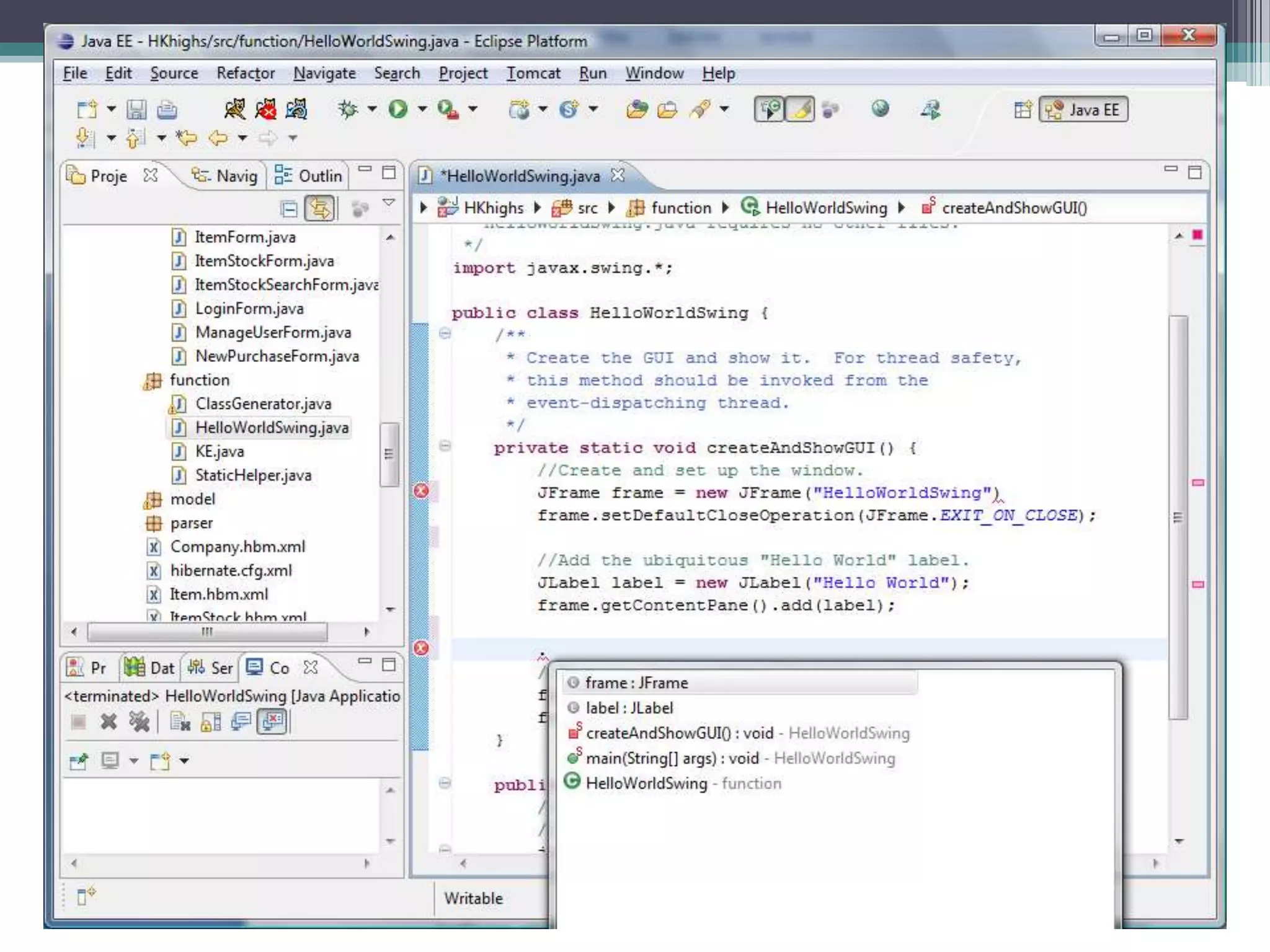Select the Java EE perspective button
1270x952 pixels.
point(1083,110)
